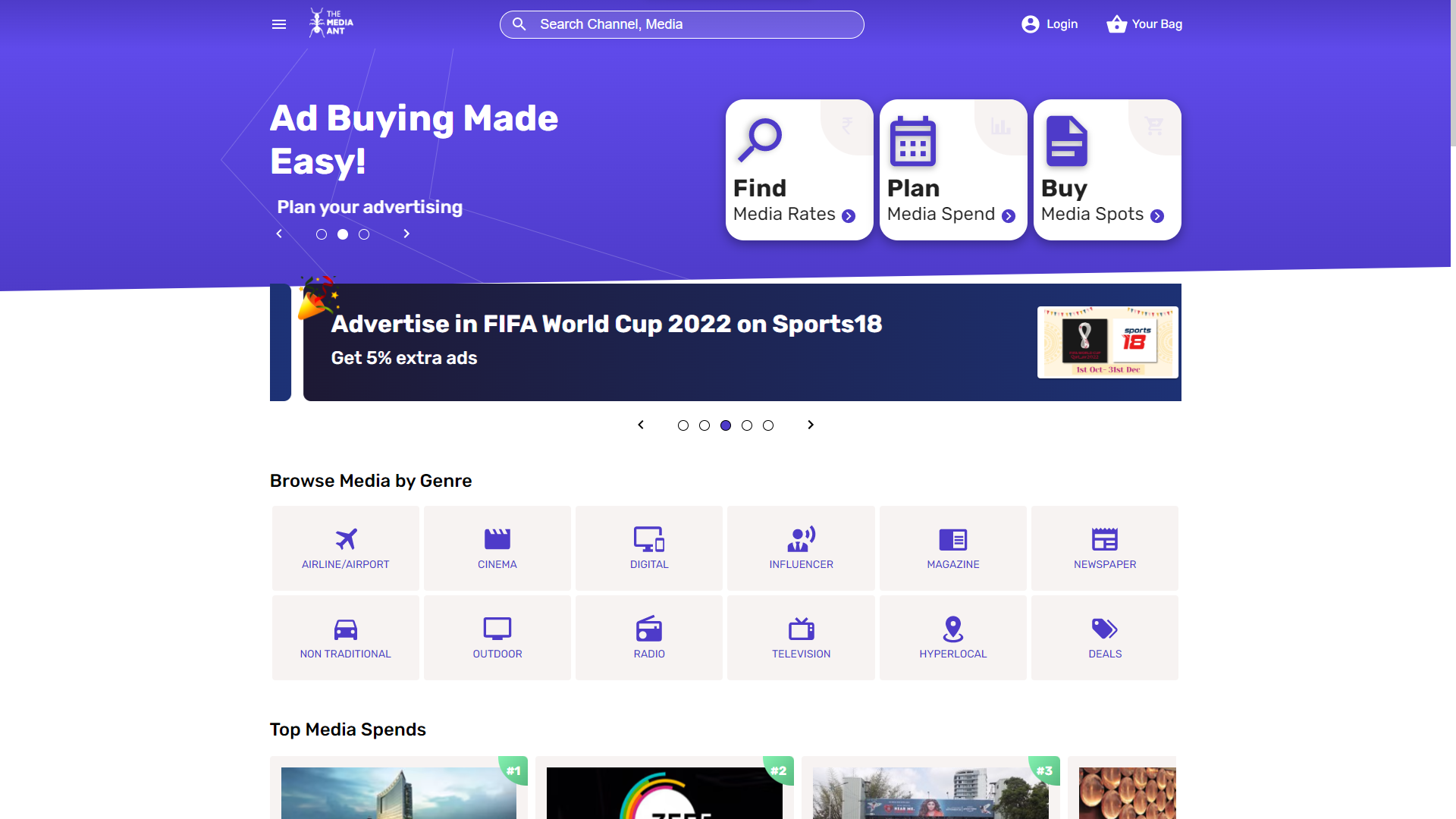Open Find Media Rates card
The image size is (1456, 819).
[x=799, y=170]
